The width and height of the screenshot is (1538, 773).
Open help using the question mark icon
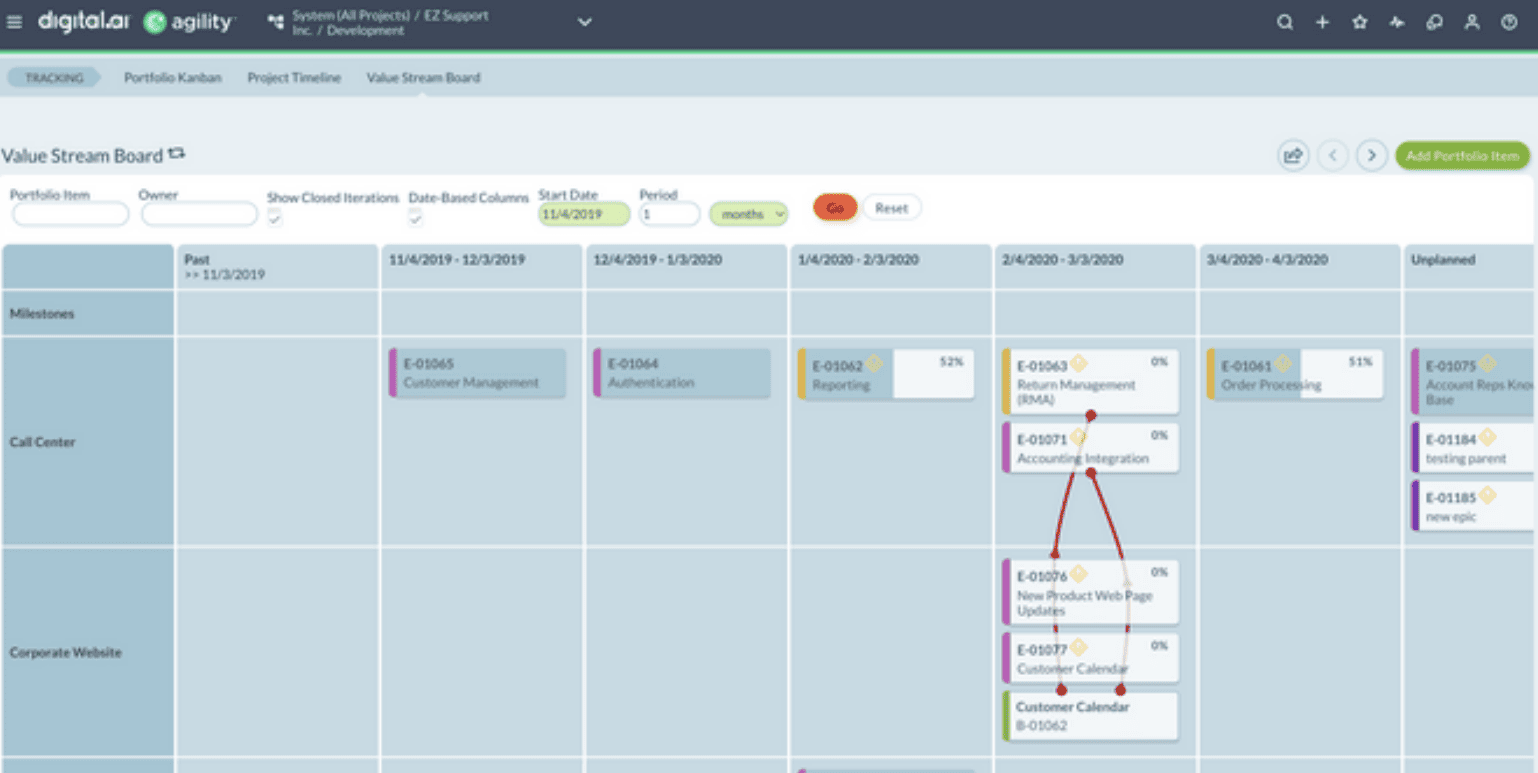[1506, 21]
